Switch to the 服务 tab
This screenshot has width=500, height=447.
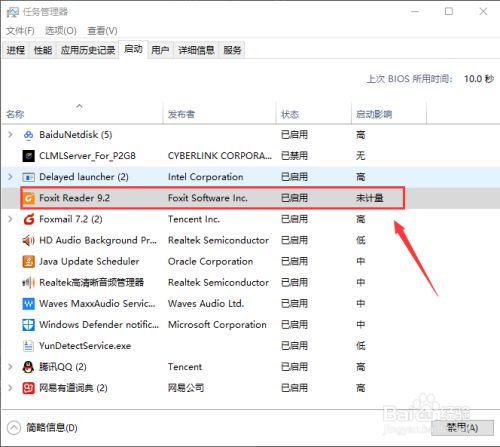click(x=232, y=50)
